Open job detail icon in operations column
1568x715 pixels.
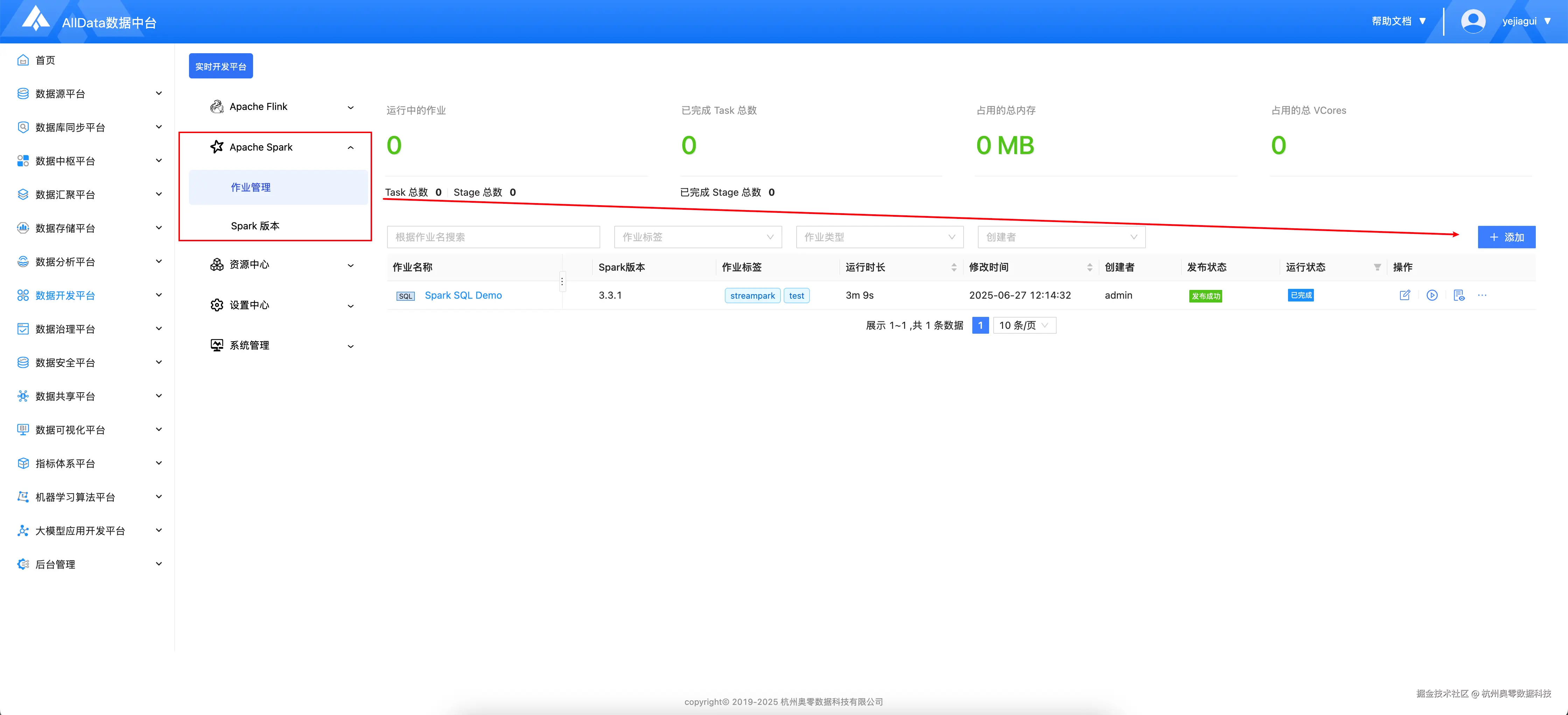click(x=1459, y=296)
